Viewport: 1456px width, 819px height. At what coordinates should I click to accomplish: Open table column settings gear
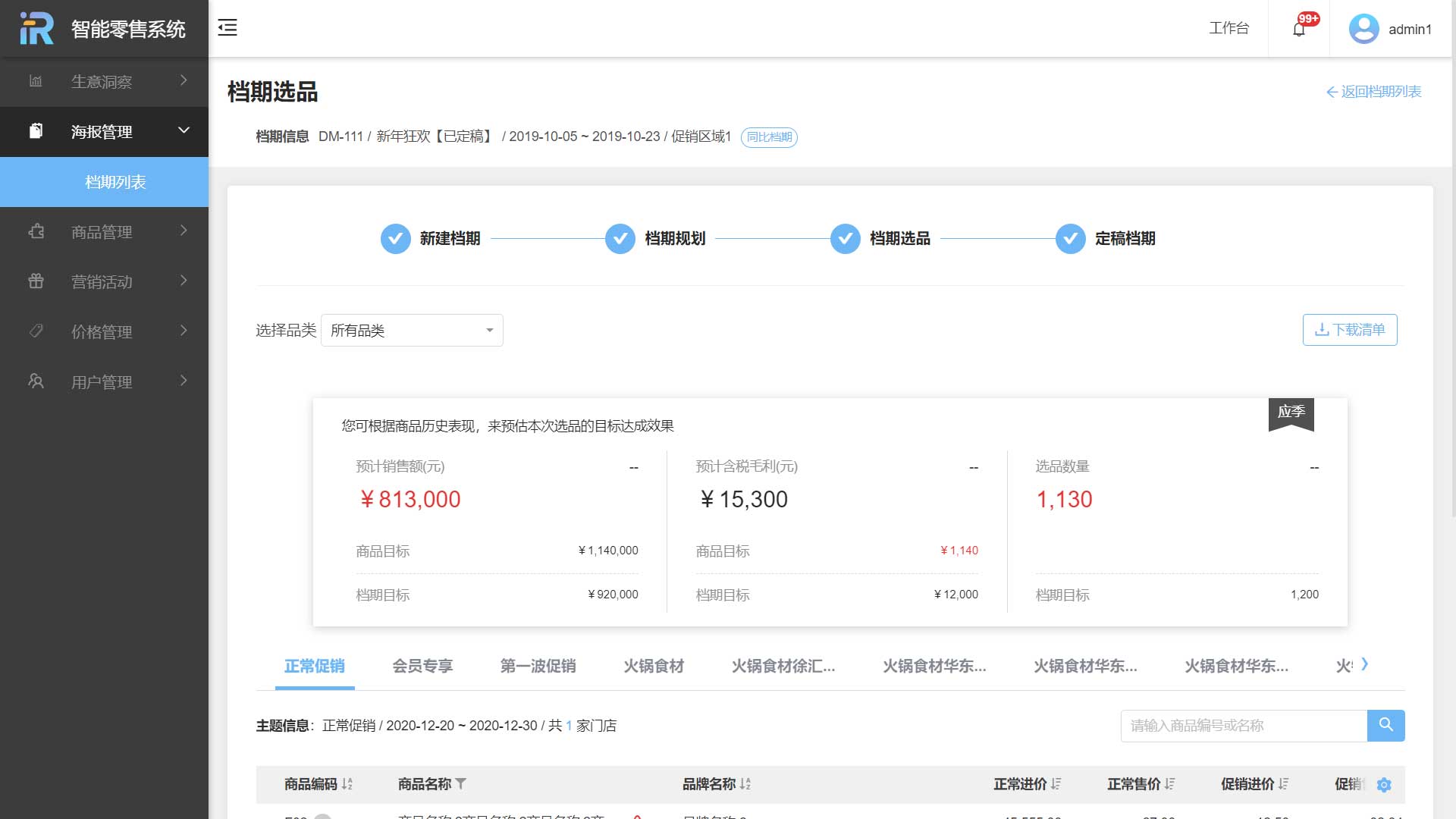(x=1384, y=785)
